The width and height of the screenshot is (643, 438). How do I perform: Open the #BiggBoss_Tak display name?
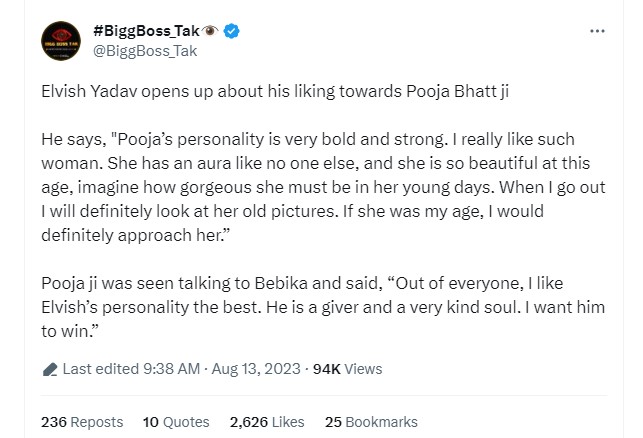[142, 31]
